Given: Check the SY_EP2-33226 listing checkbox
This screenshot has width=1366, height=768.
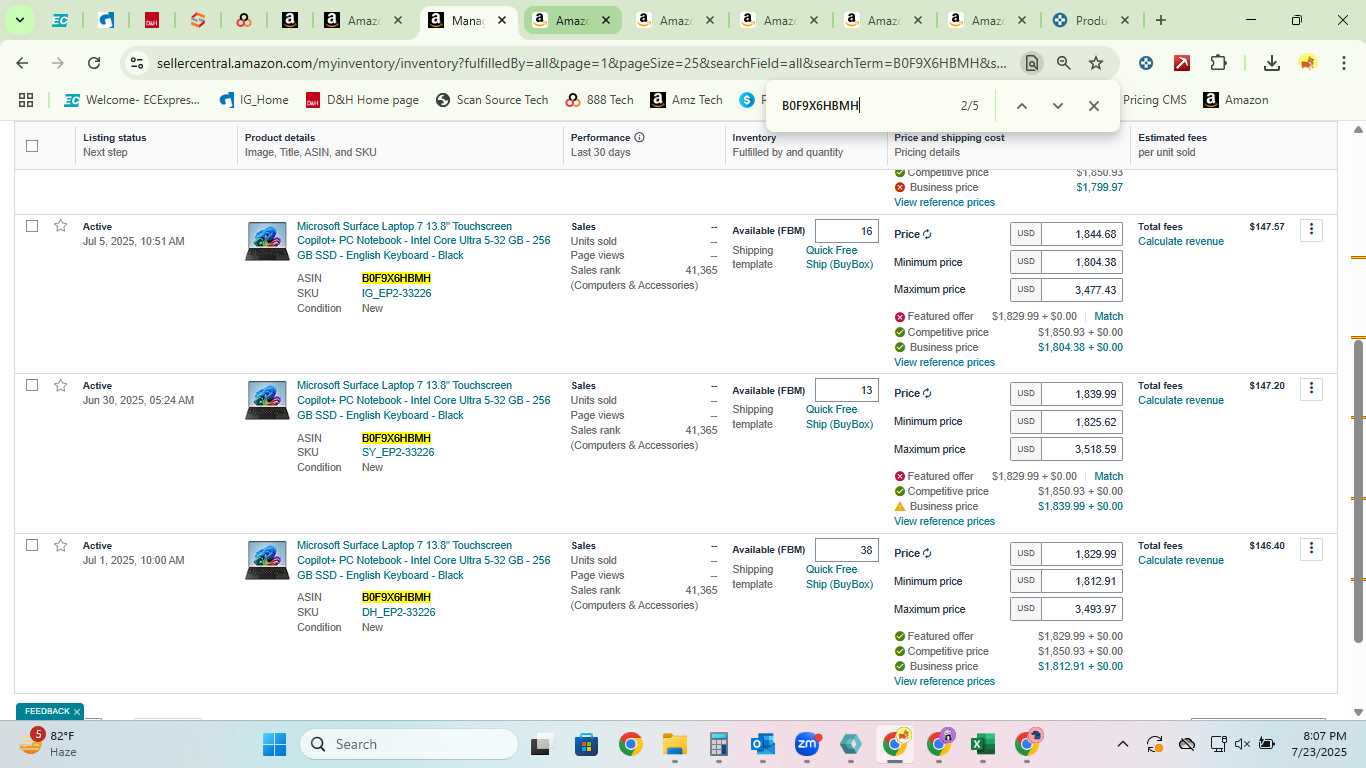Looking at the screenshot, I should 32,385.
